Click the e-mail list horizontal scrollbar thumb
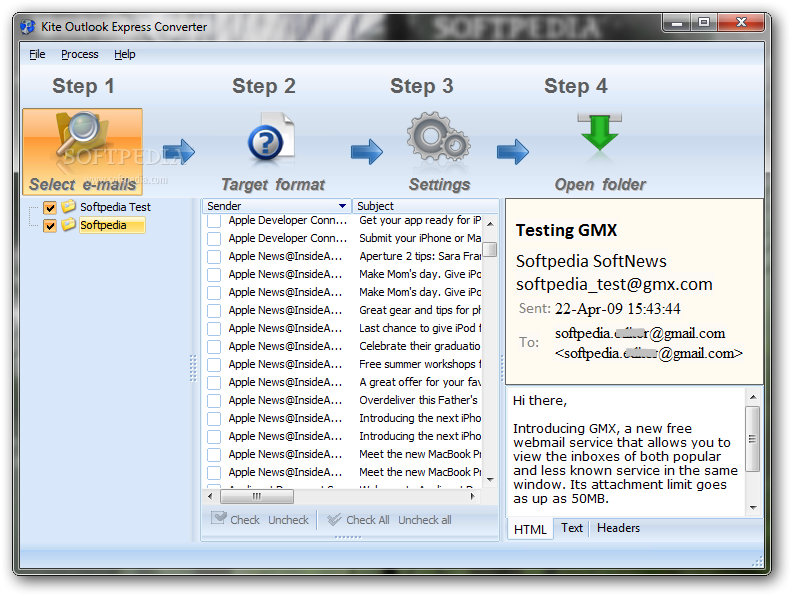 pyautogui.click(x=257, y=496)
